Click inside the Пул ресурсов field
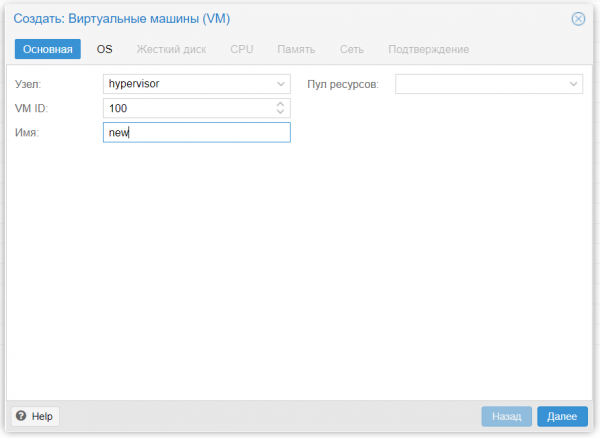Viewport: 600px width, 438px height. click(479, 84)
